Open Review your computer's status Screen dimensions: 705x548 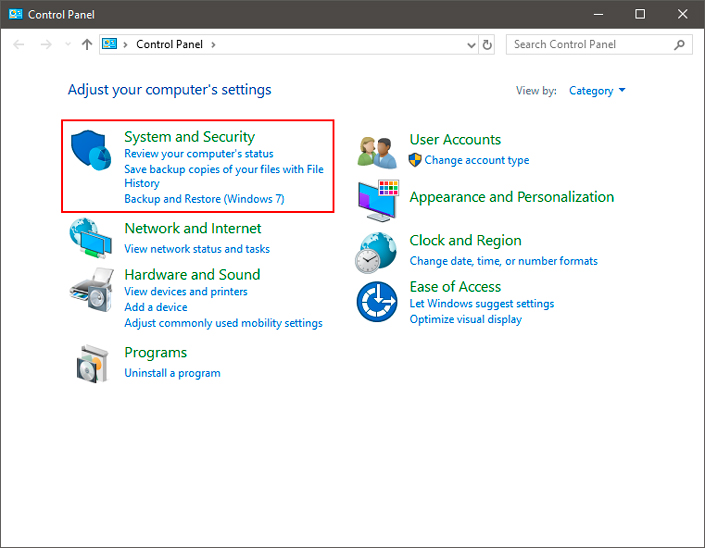click(x=199, y=154)
